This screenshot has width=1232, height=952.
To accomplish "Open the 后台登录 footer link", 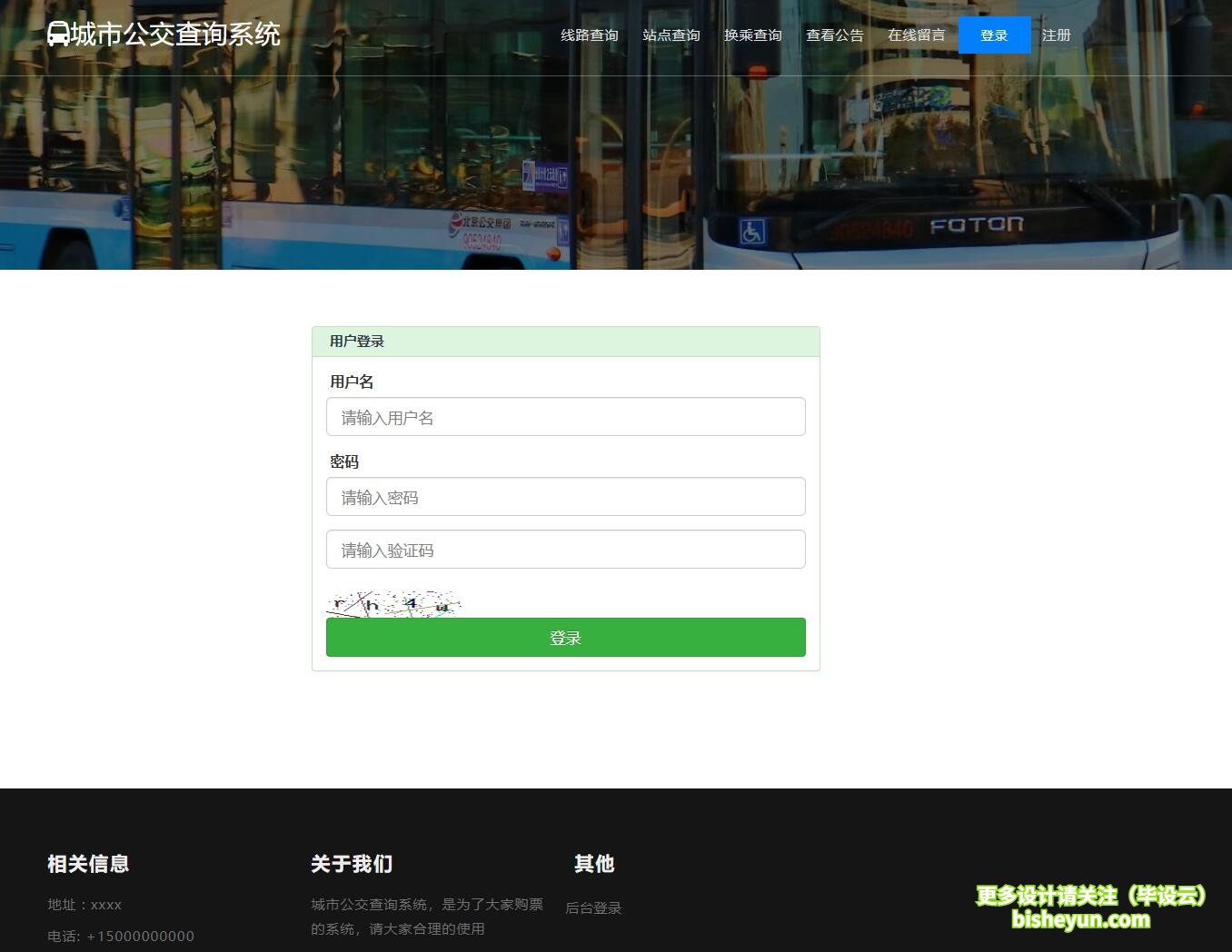I will tap(593, 907).
